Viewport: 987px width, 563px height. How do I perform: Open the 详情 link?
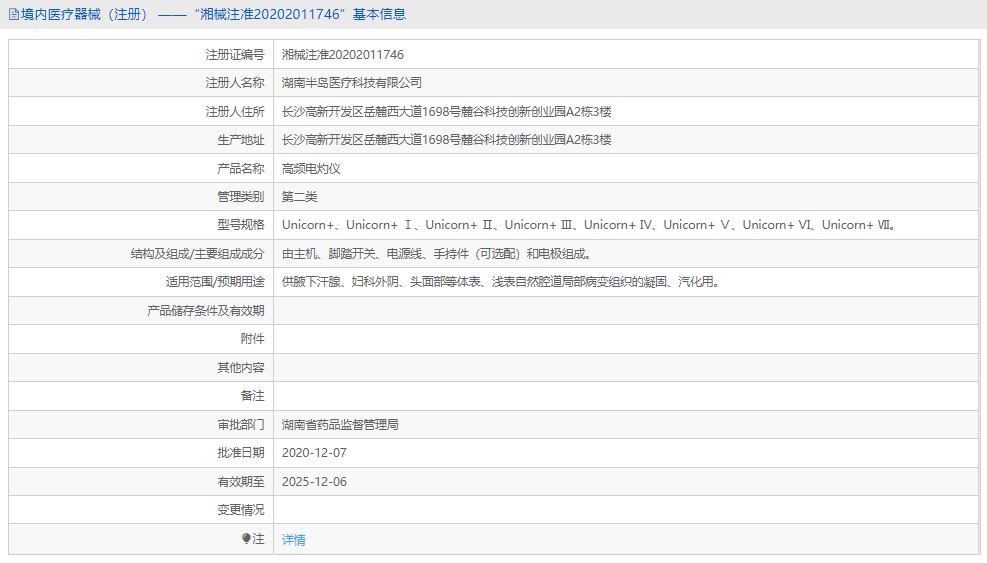pyautogui.click(x=293, y=540)
